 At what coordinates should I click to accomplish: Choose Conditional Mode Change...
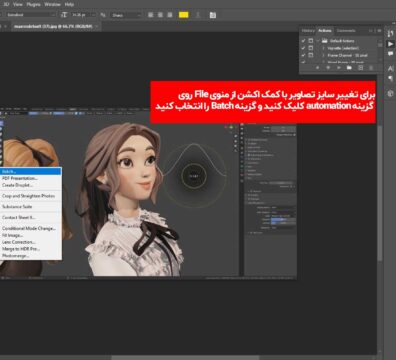(31, 228)
